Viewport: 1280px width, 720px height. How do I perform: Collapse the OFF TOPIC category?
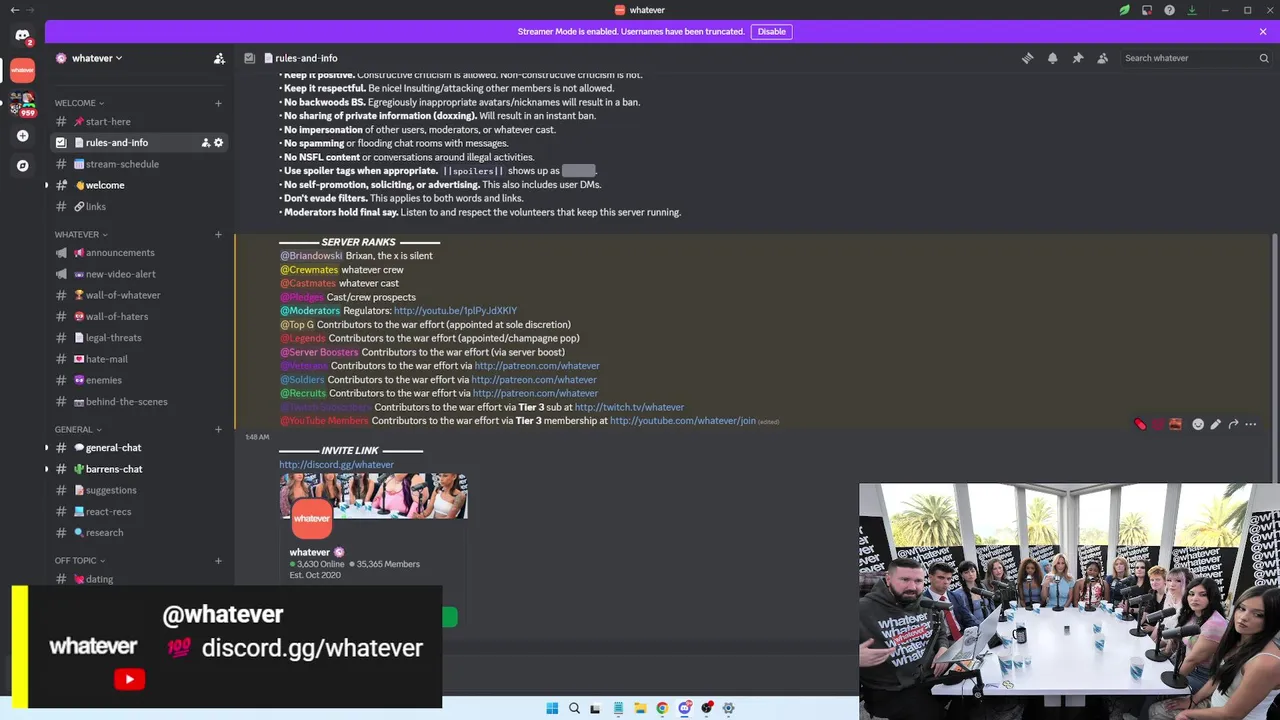(80, 561)
